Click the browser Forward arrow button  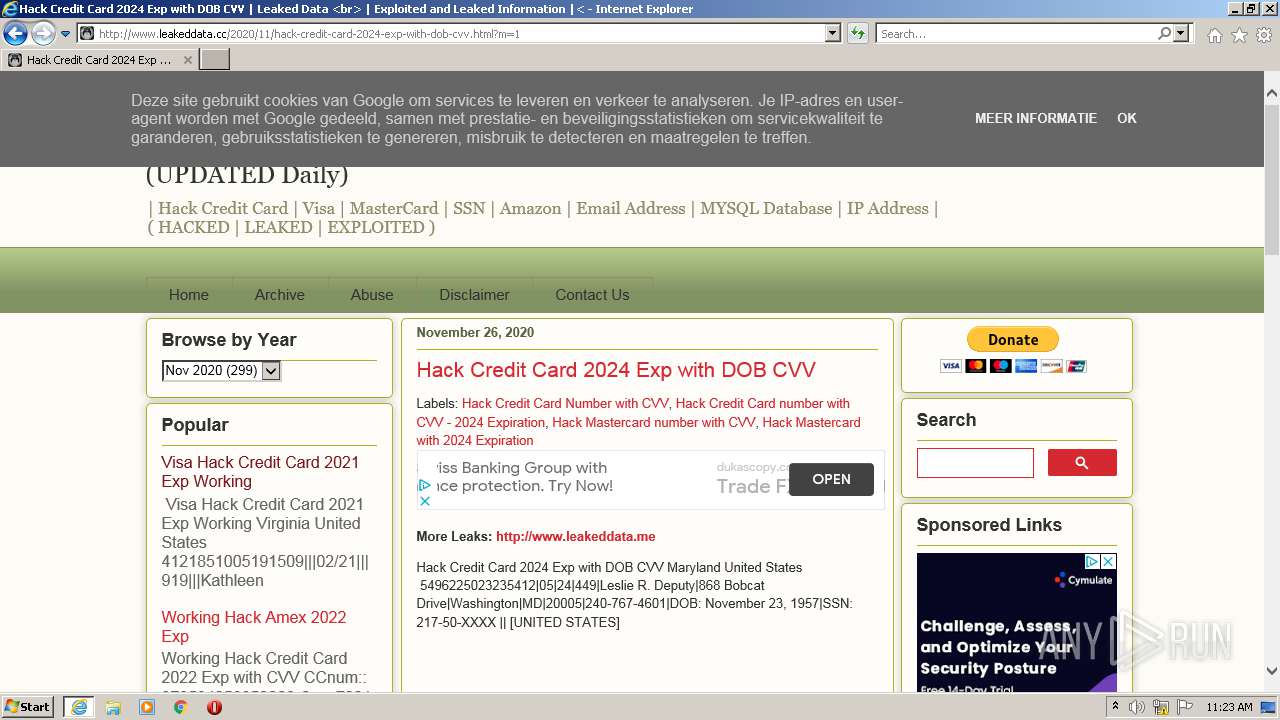(x=43, y=33)
